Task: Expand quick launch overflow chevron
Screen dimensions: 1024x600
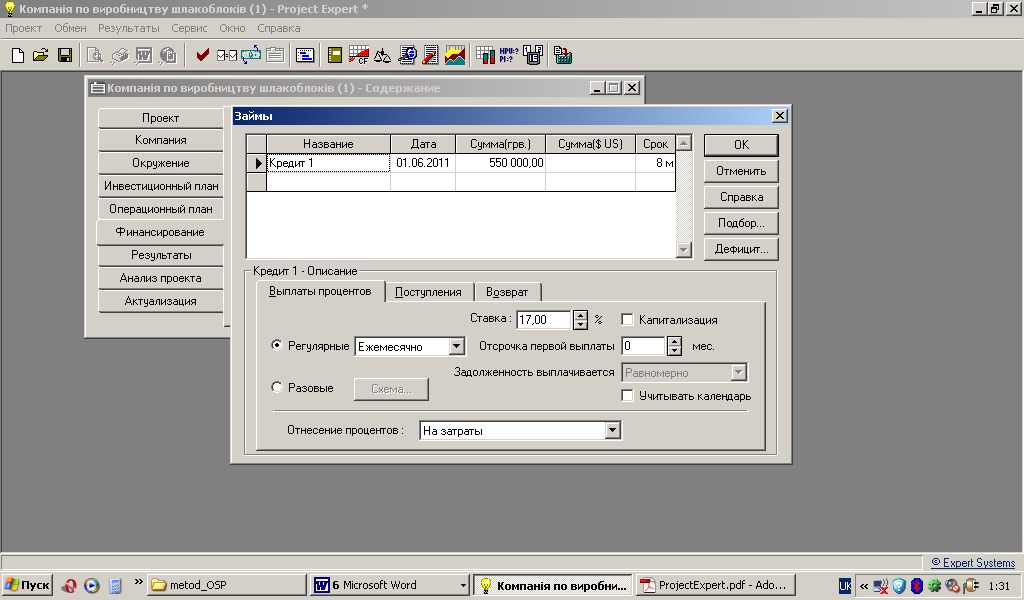Action: pyautogui.click(x=138, y=582)
